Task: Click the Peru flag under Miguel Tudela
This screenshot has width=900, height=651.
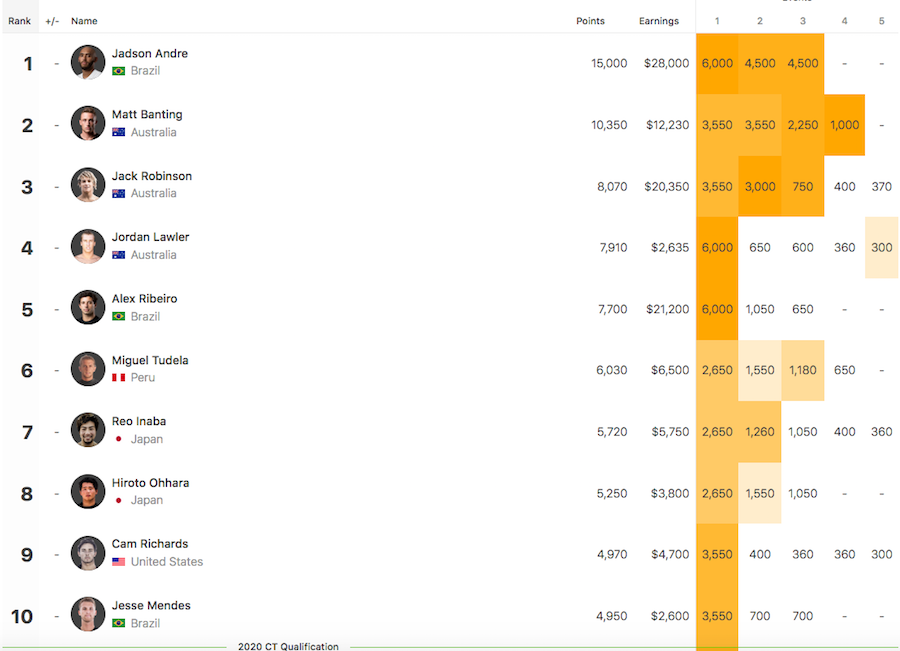Action: 119,378
